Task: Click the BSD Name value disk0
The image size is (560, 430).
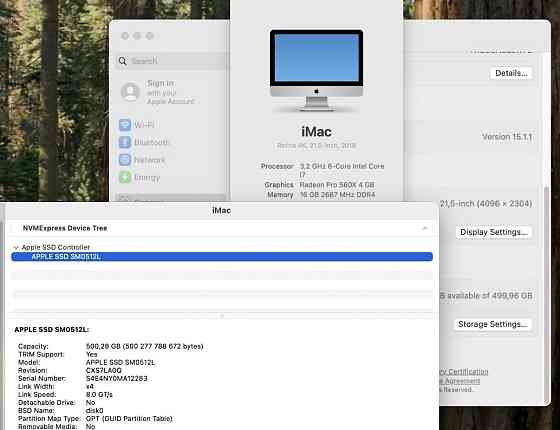Action: pyautogui.click(x=94, y=411)
